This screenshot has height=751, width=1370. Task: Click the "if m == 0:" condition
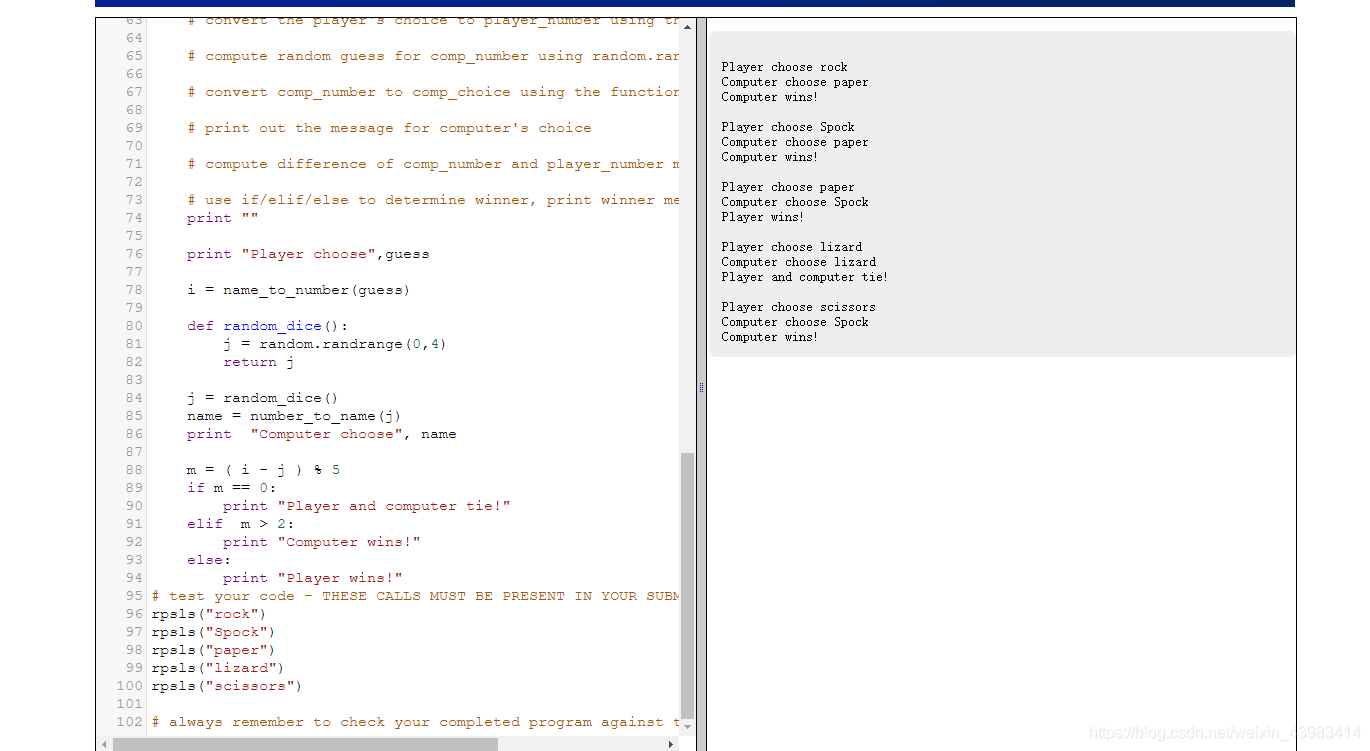pyautogui.click(x=231, y=488)
